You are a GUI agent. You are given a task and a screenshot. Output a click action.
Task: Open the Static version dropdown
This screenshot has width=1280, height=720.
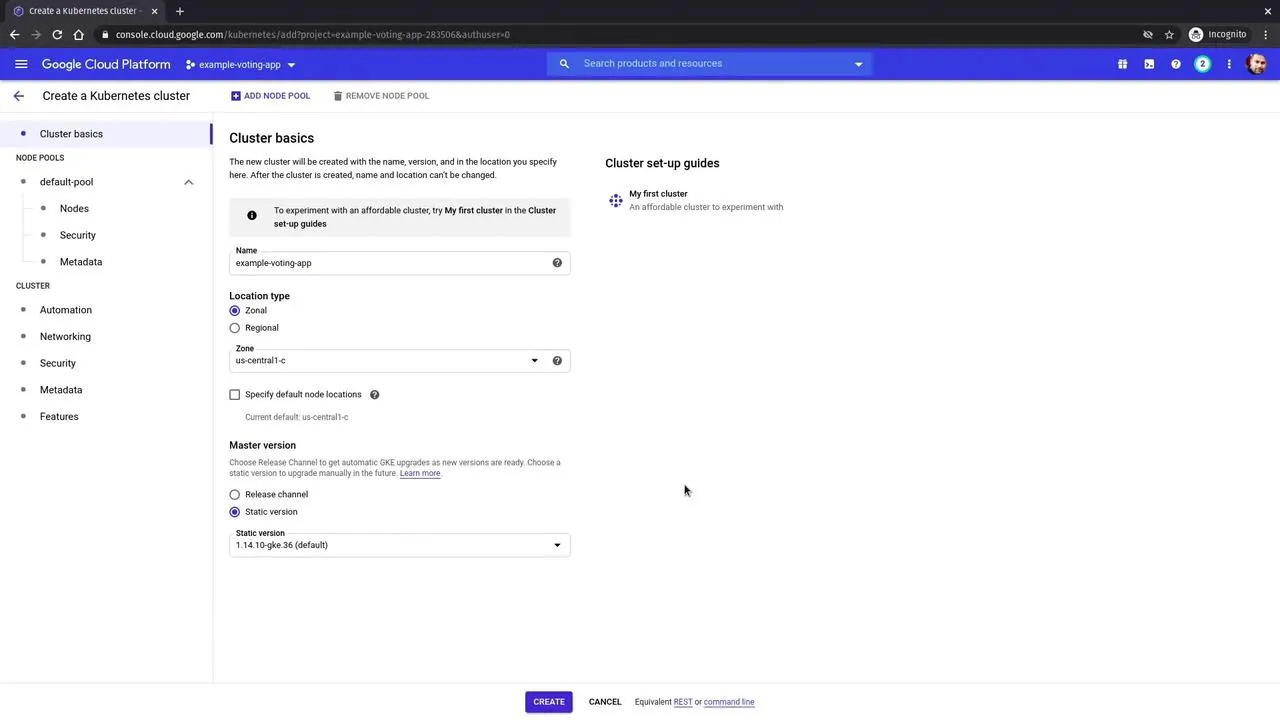pos(556,545)
